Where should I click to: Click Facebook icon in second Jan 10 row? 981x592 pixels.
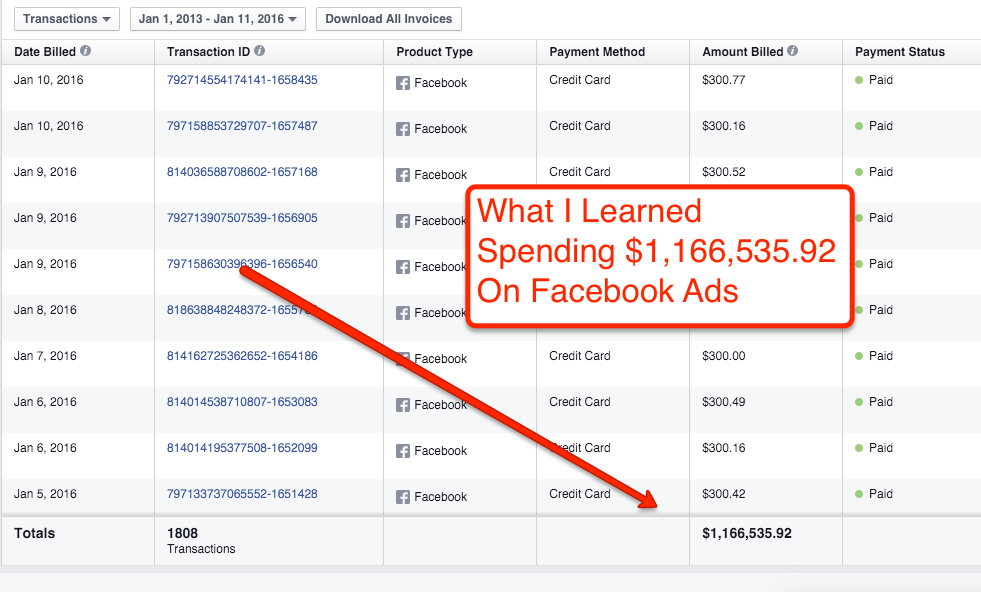[x=403, y=129]
